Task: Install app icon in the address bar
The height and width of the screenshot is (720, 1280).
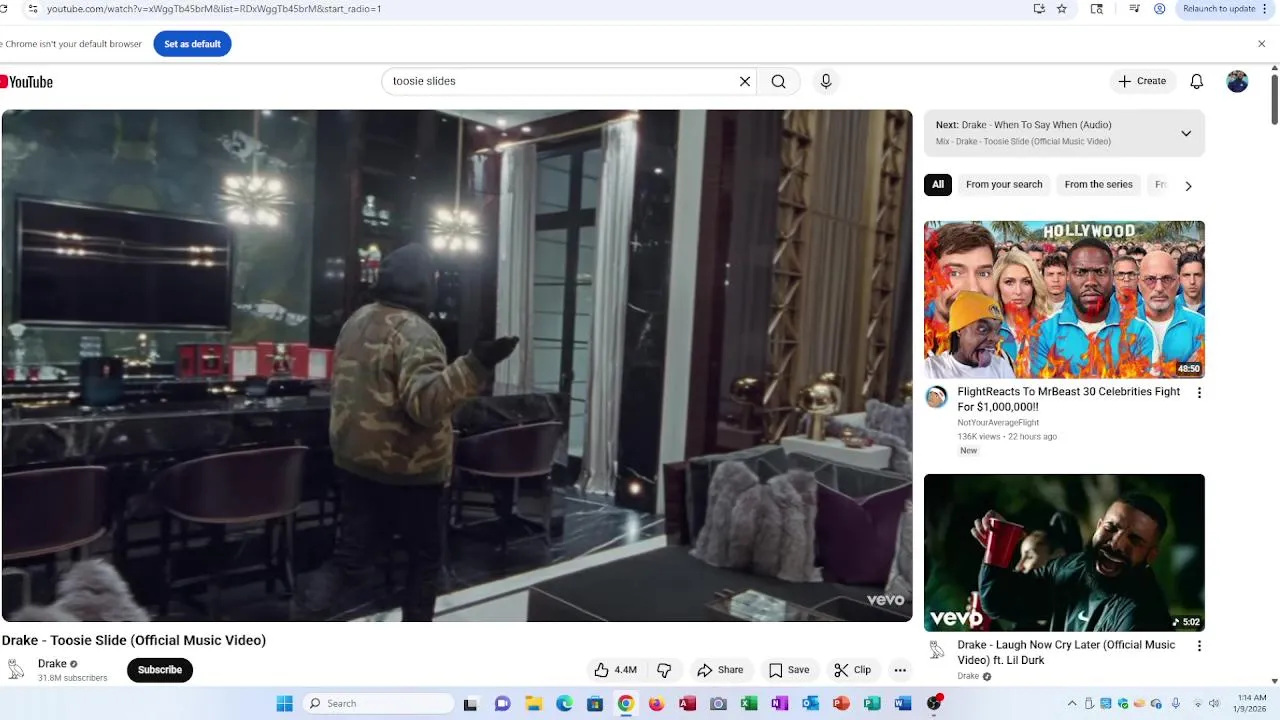Action: pyautogui.click(x=1039, y=9)
